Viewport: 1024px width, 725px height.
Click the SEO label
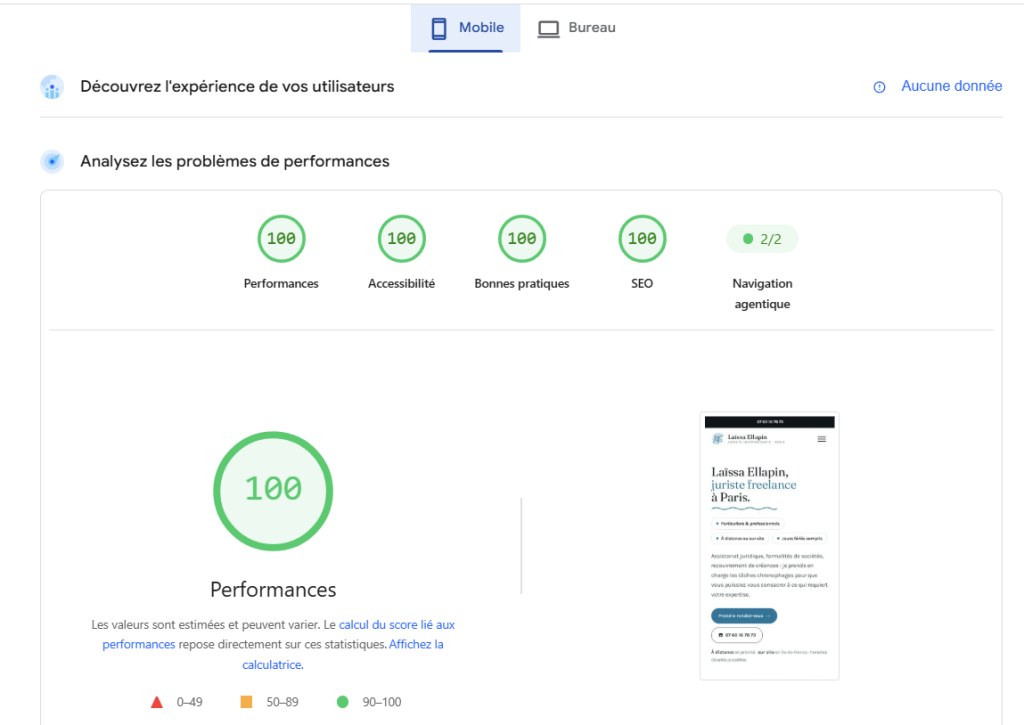coord(642,283)
